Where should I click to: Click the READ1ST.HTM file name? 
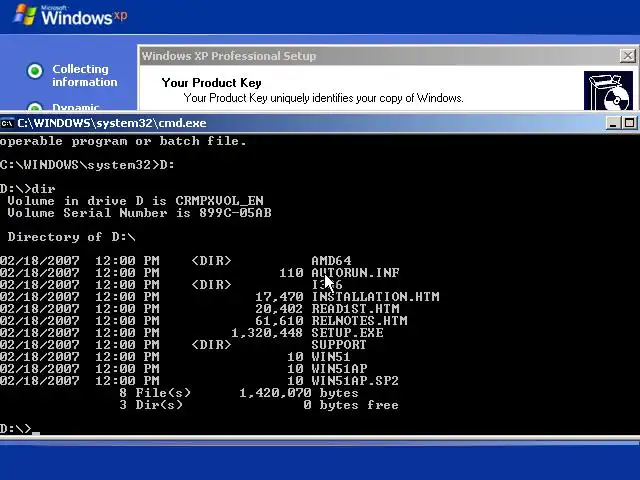tap(355, 309)
